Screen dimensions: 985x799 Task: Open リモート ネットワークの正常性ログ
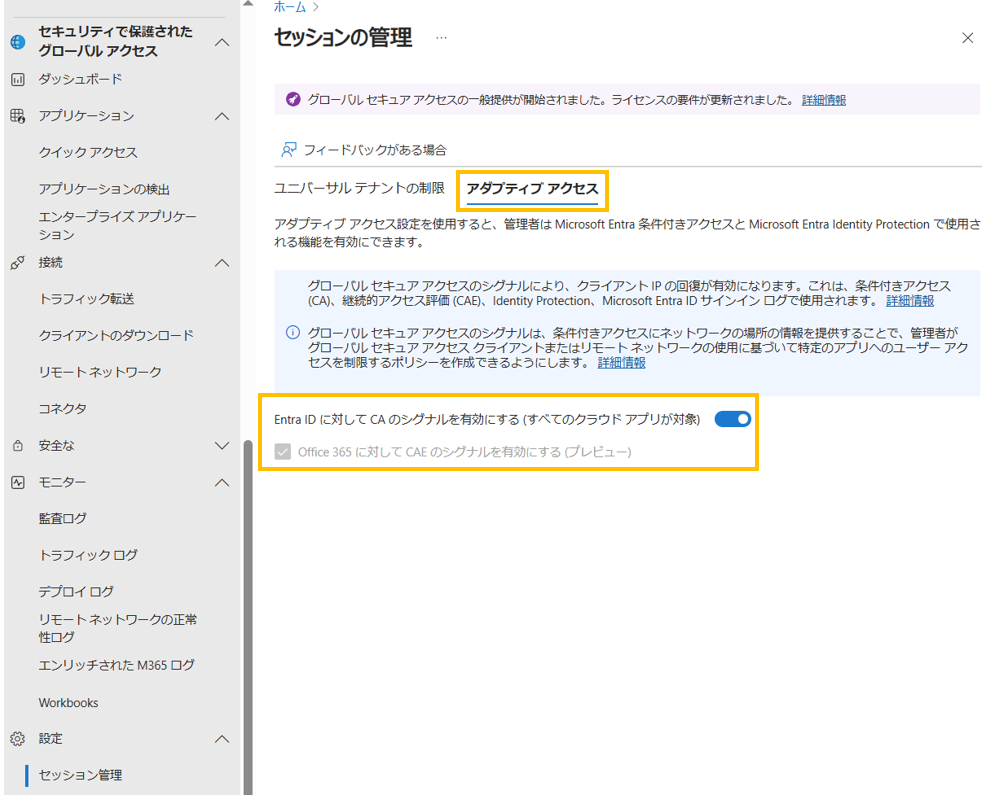coord(117,628)
